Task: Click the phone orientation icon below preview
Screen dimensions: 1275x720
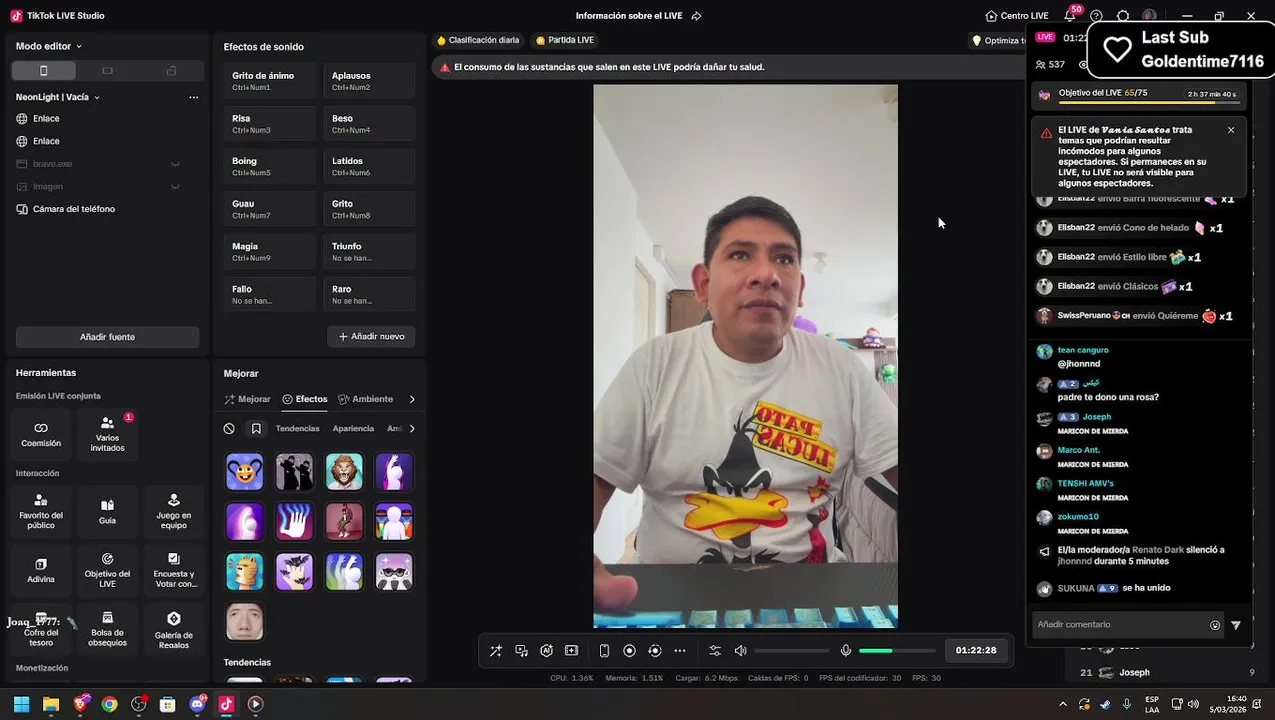Action: click(x=604, y=650)
